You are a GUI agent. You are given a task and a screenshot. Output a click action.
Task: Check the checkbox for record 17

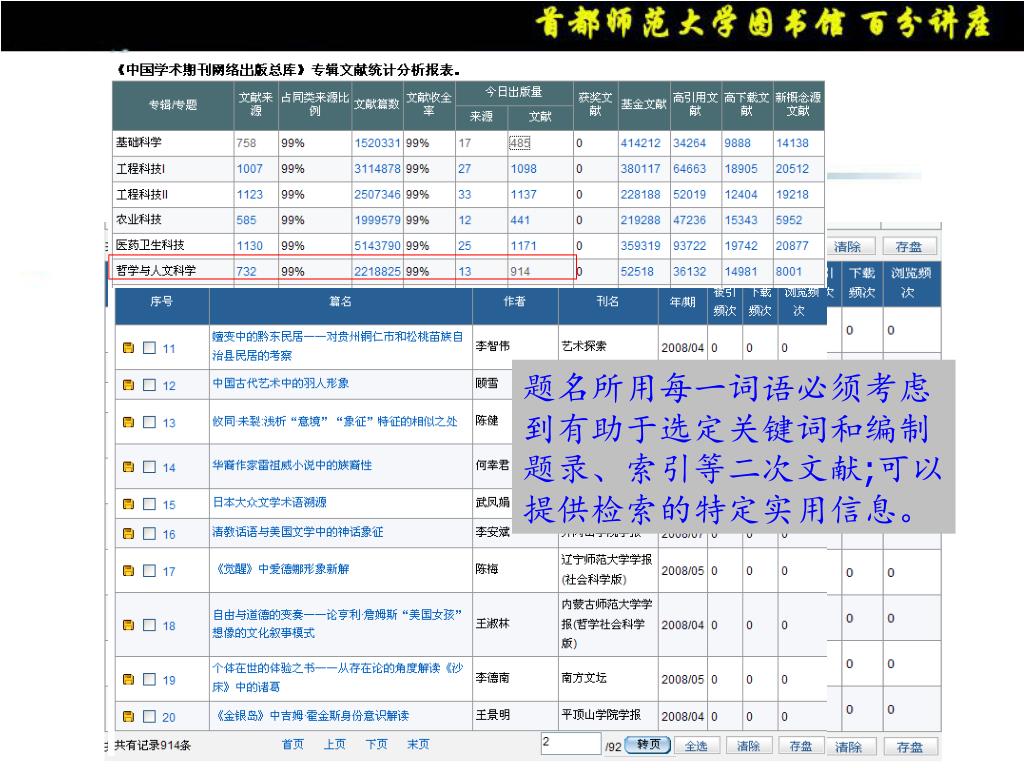(x=150, y=571)
